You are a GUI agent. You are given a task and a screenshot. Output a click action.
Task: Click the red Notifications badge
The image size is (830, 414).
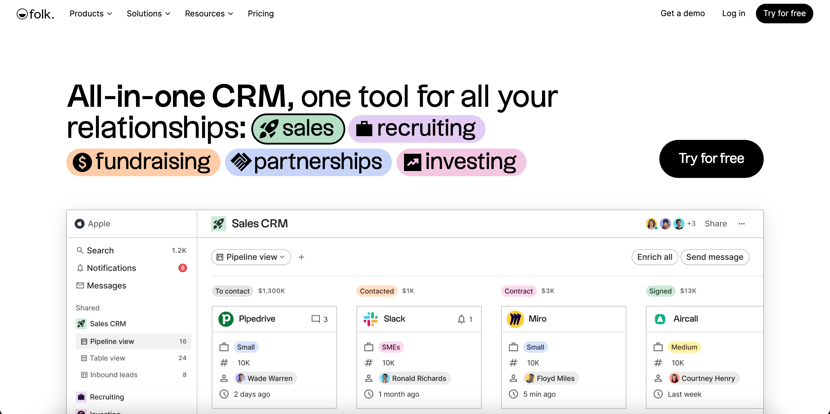(183, 268)
